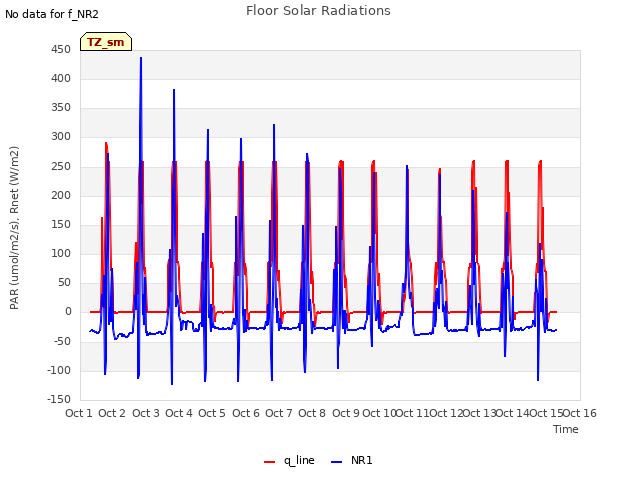This screenshot has height=480, width=640.
Task: Click the -50 y-axis tick label
Action: tap(62, 341)
